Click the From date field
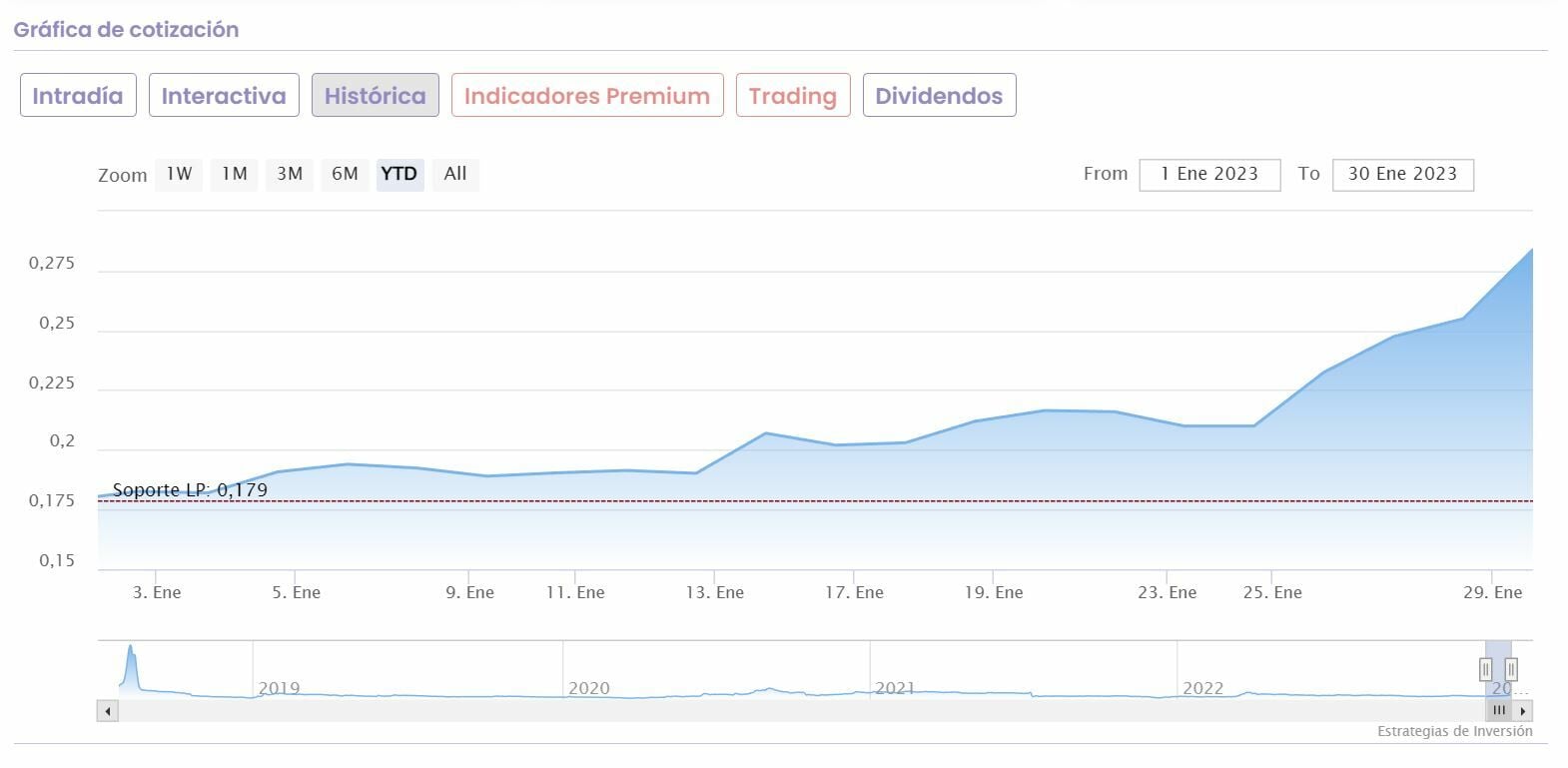This screenshot has height=768, width=1568. tap(1209, 174)
